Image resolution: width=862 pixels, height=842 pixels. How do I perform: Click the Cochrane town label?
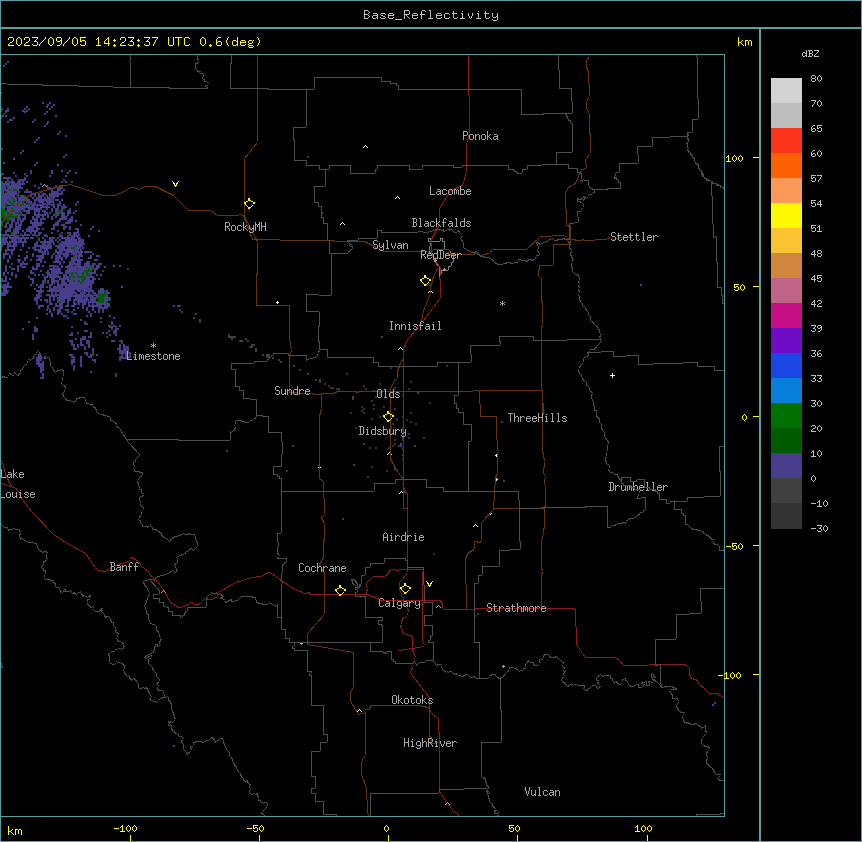[x=322, y=568]
